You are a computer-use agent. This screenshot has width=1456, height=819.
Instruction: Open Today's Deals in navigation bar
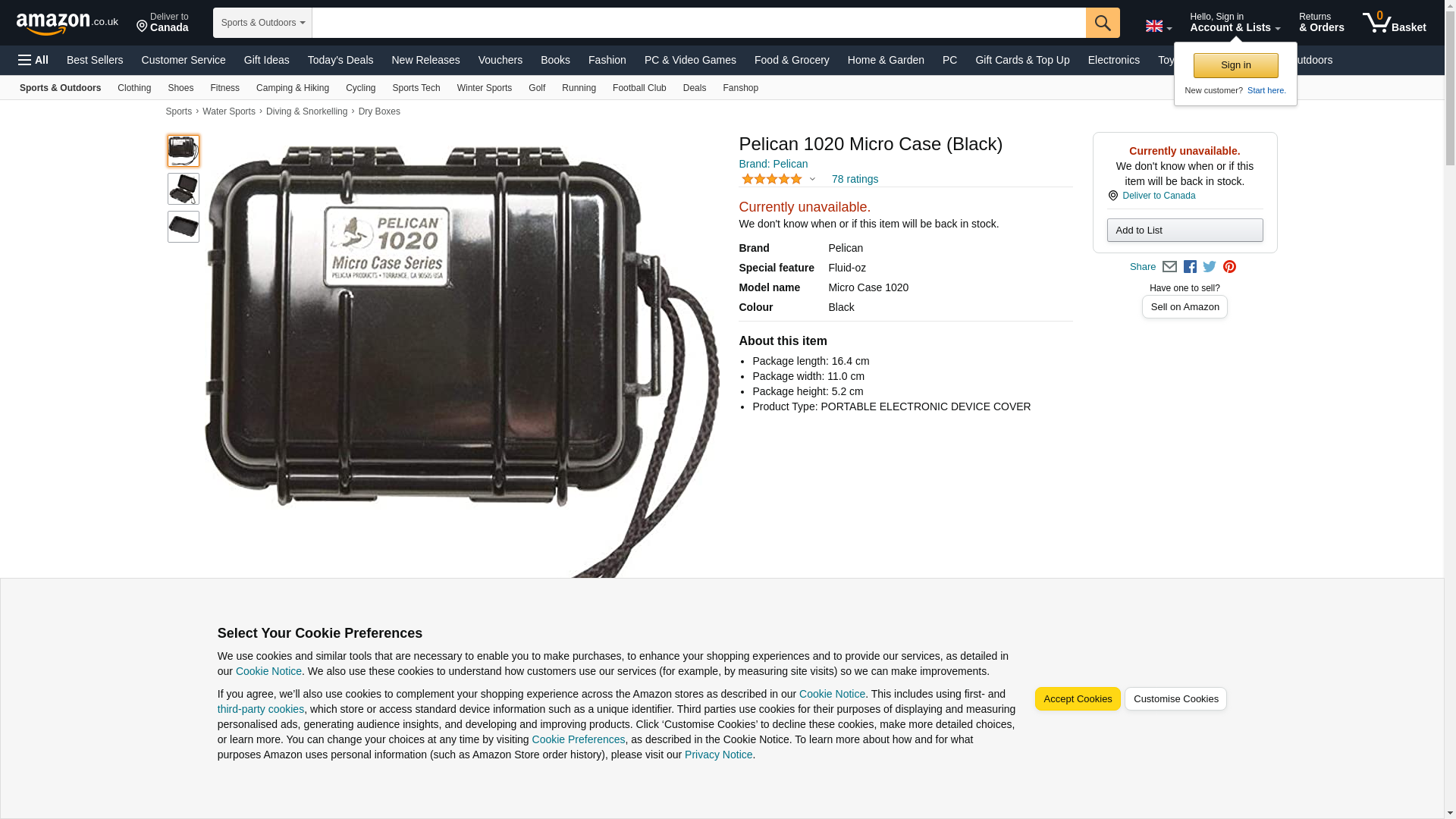340,60
